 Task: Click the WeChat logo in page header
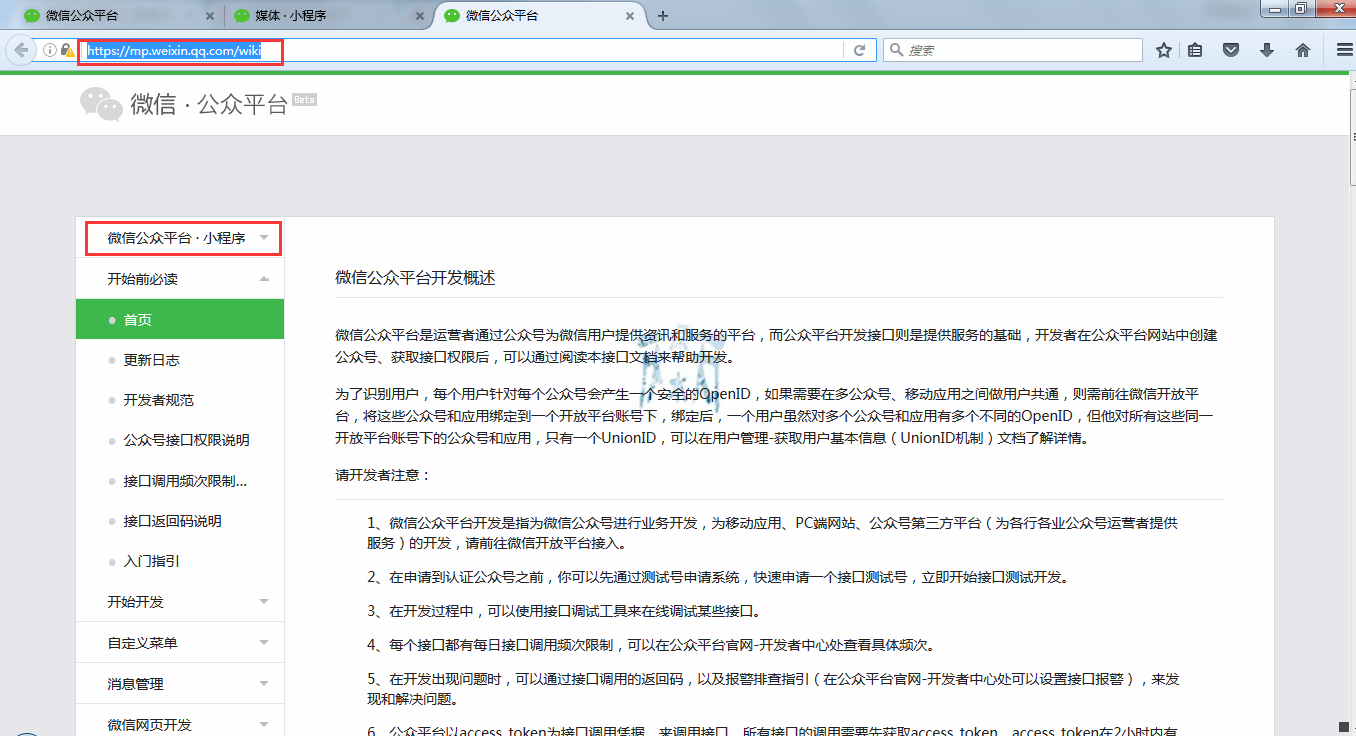point(101,104)
